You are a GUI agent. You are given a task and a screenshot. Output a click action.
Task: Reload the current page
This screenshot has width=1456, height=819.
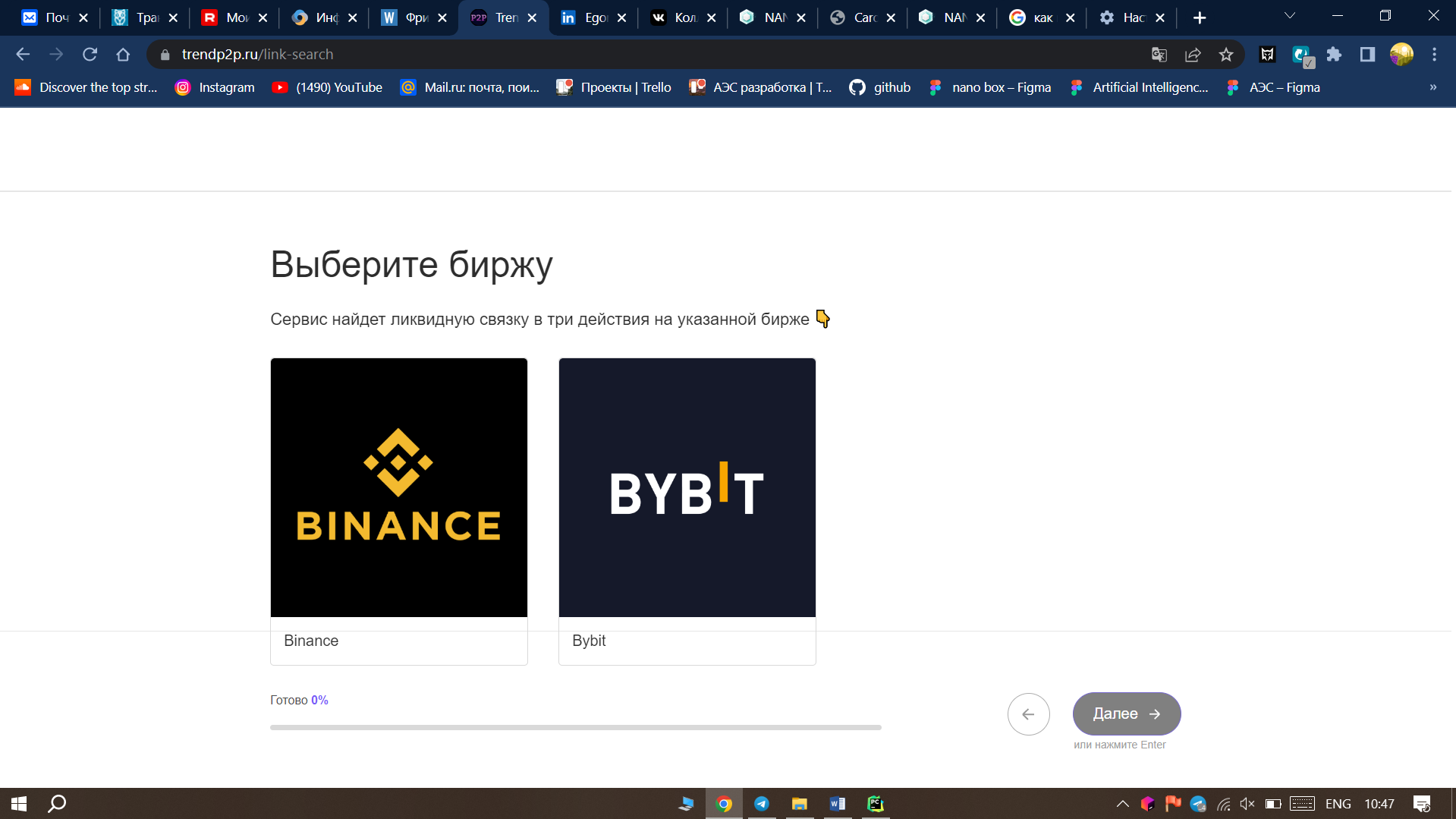(x=90, y=55)
